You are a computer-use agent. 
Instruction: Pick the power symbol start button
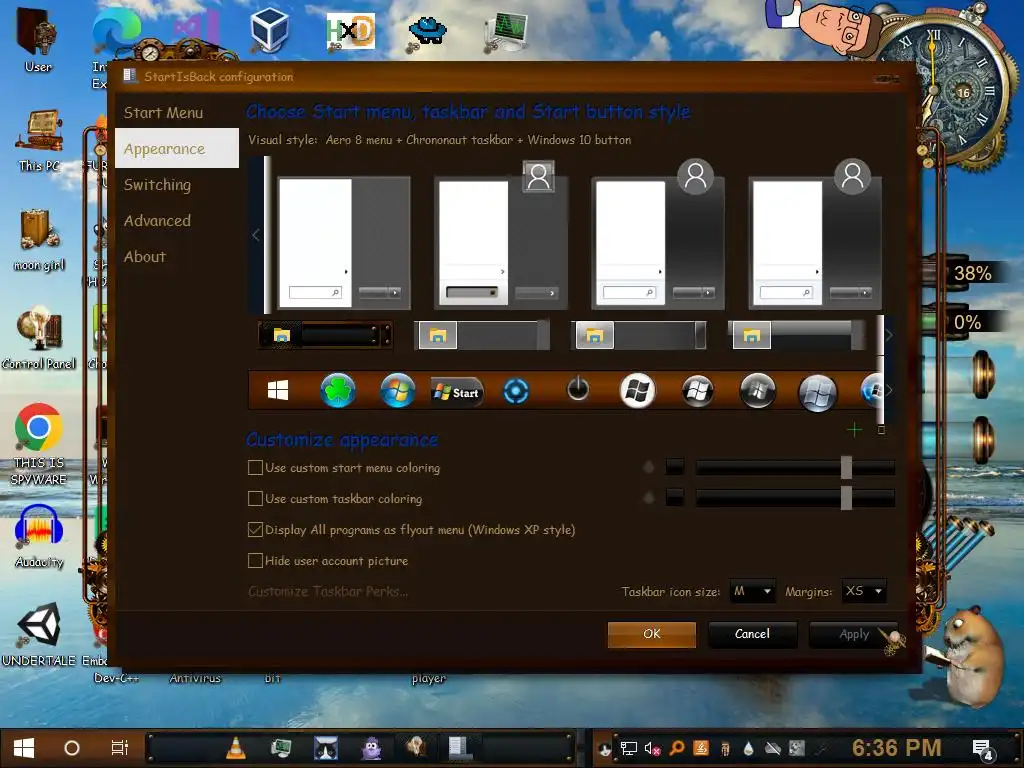click(x=577, y=389)
